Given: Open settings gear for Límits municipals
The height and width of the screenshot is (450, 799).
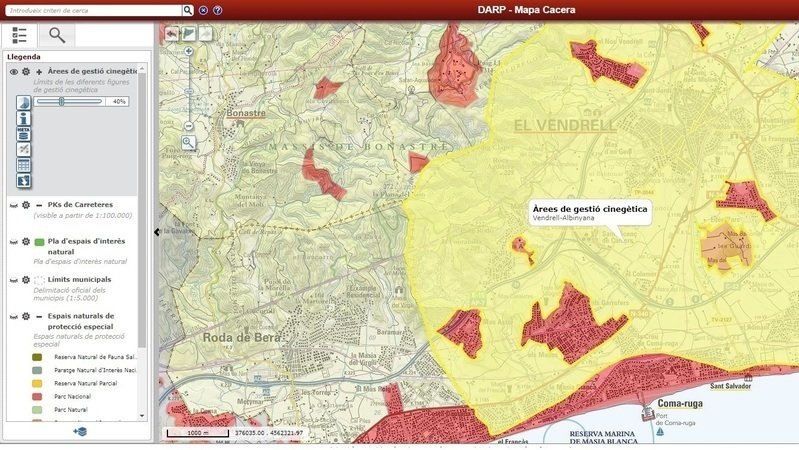Looking at the screenshot, I should click(26, 280).
